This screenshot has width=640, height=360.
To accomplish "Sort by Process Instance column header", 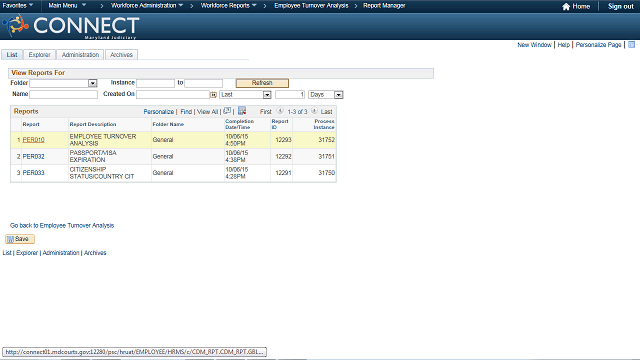I will (x=324, y=124).
